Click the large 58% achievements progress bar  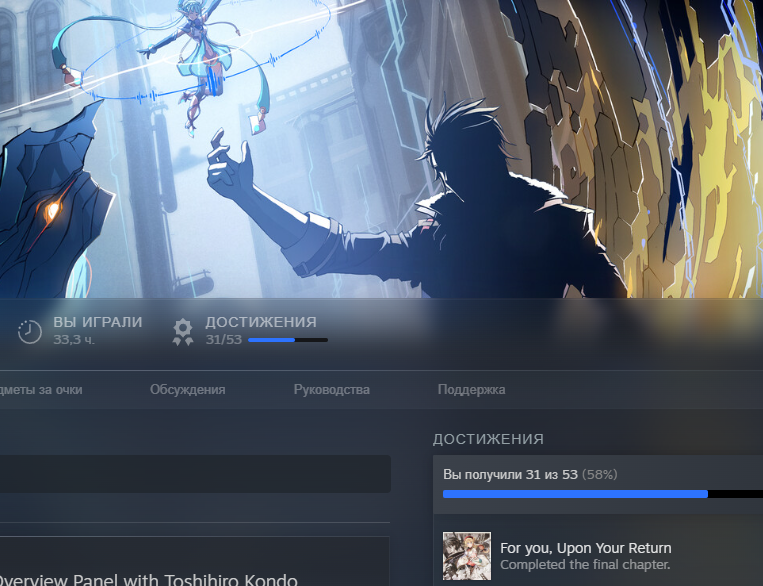coord(603,494)
